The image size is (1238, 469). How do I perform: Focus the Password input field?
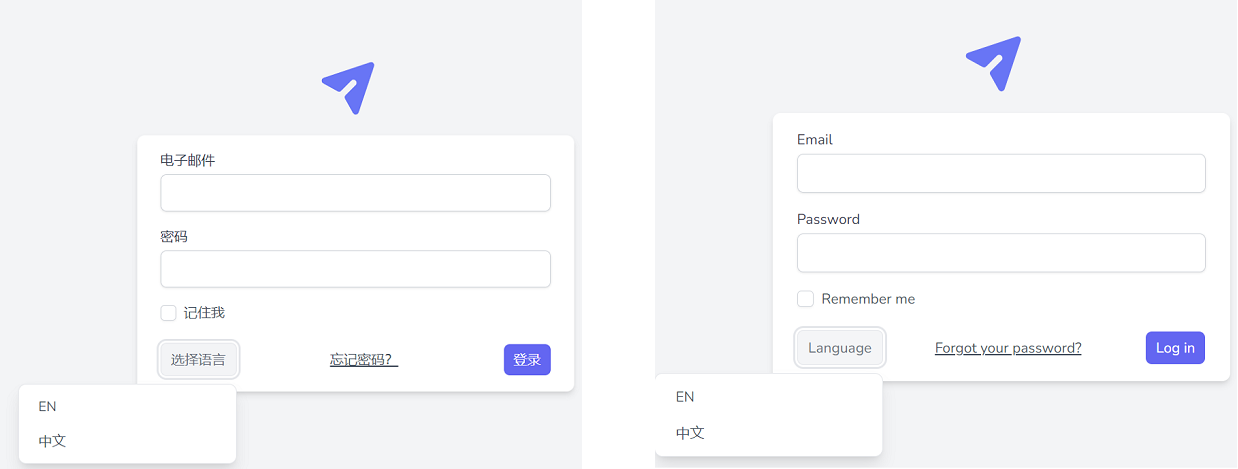point(1001,253)
